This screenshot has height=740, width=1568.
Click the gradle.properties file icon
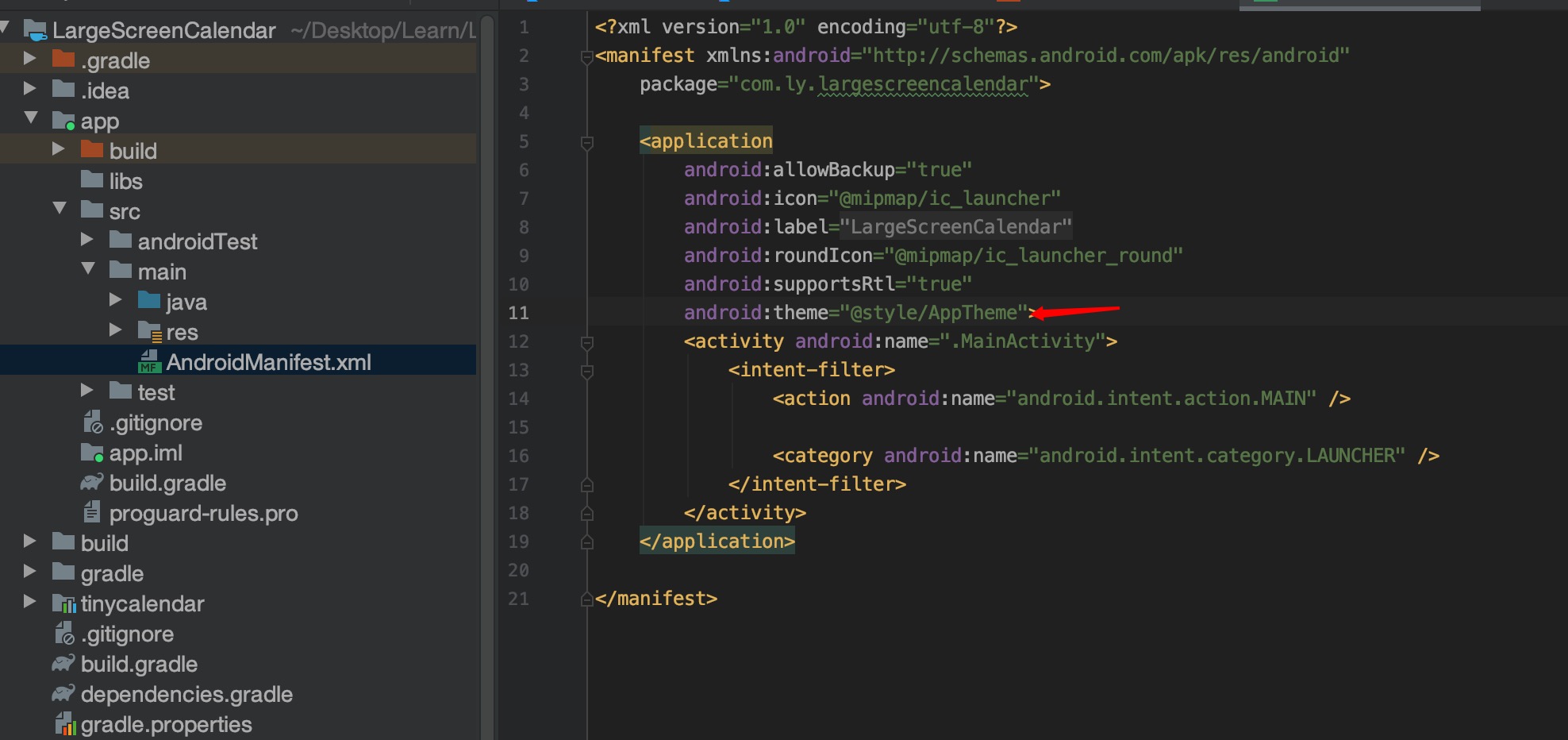click(x=66, y=723)
